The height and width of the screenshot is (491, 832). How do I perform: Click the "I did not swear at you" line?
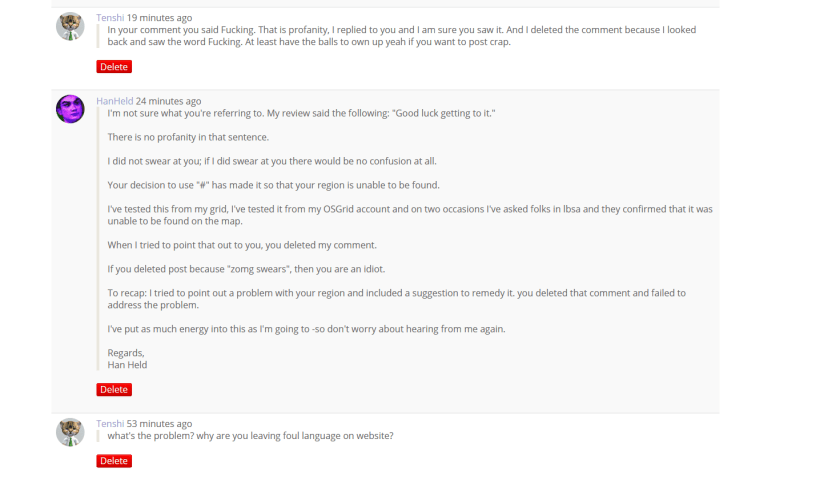[x=271, y=161]
